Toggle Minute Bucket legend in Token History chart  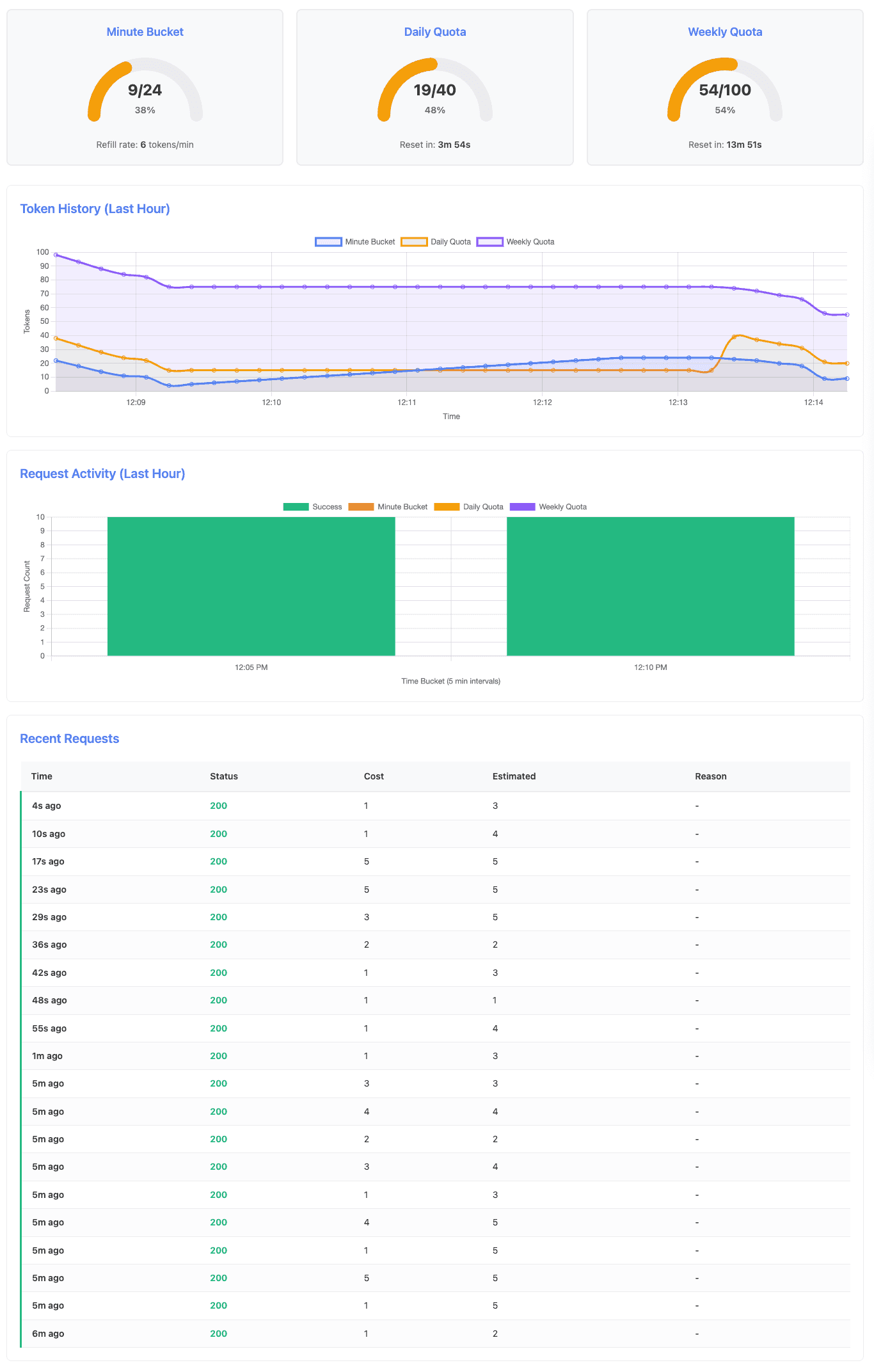click(355, 242)
